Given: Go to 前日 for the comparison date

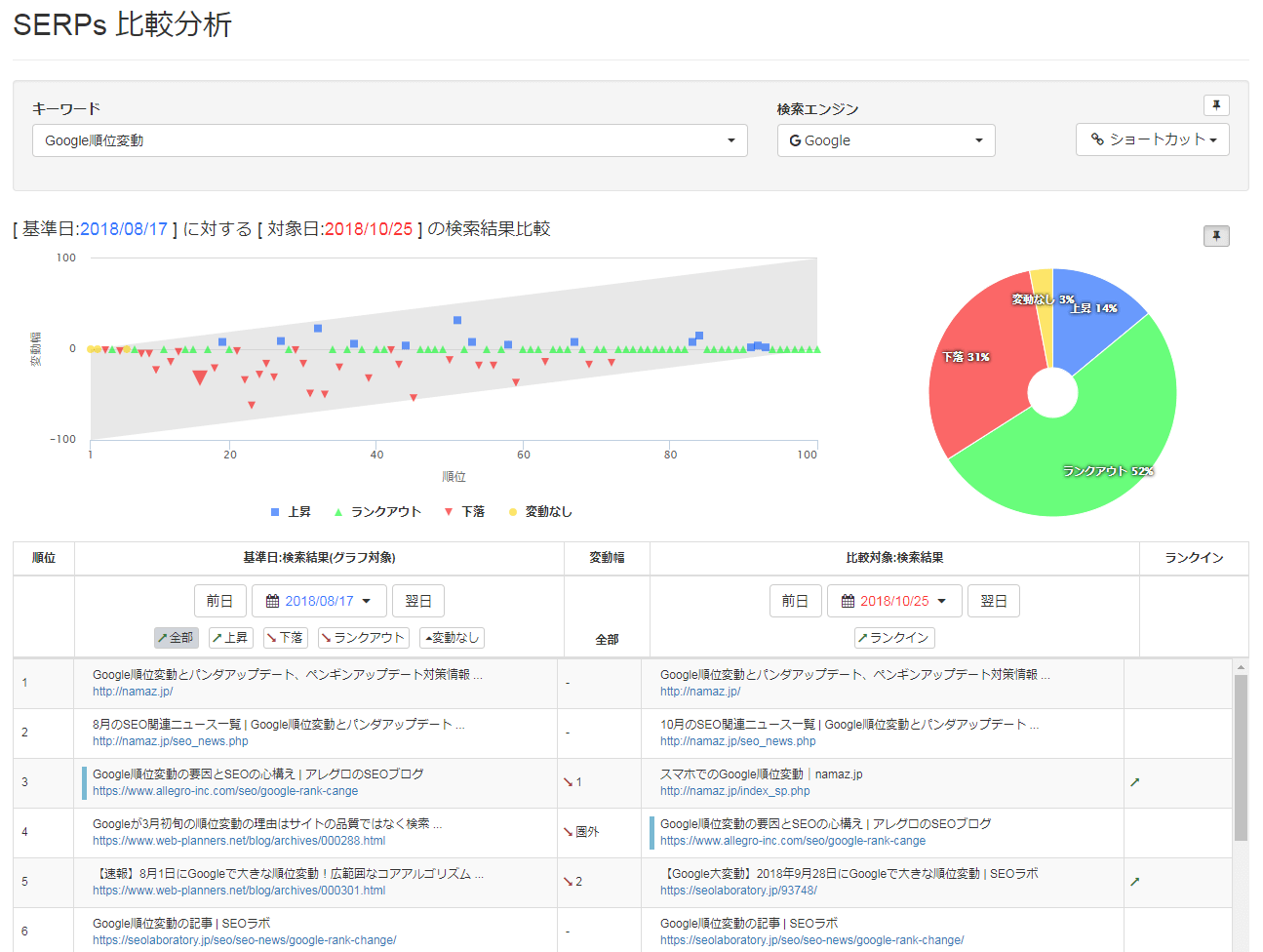Looking at the screenshot, I should (795, 601).
